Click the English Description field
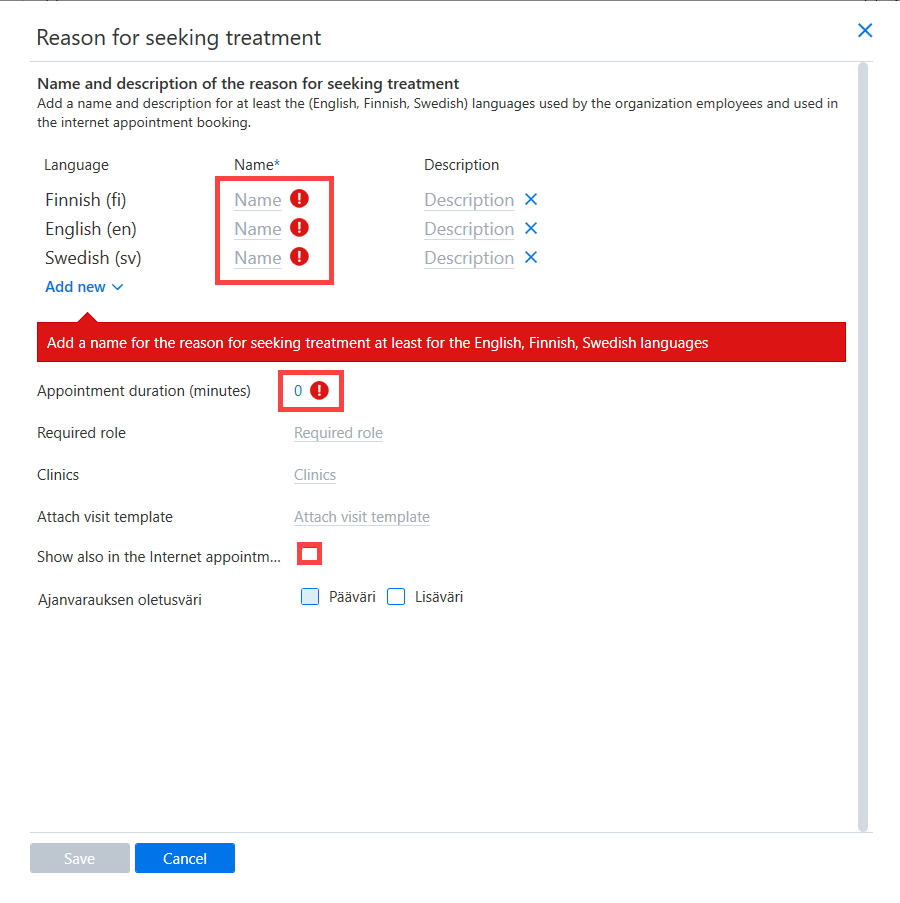 pos(469,229)
